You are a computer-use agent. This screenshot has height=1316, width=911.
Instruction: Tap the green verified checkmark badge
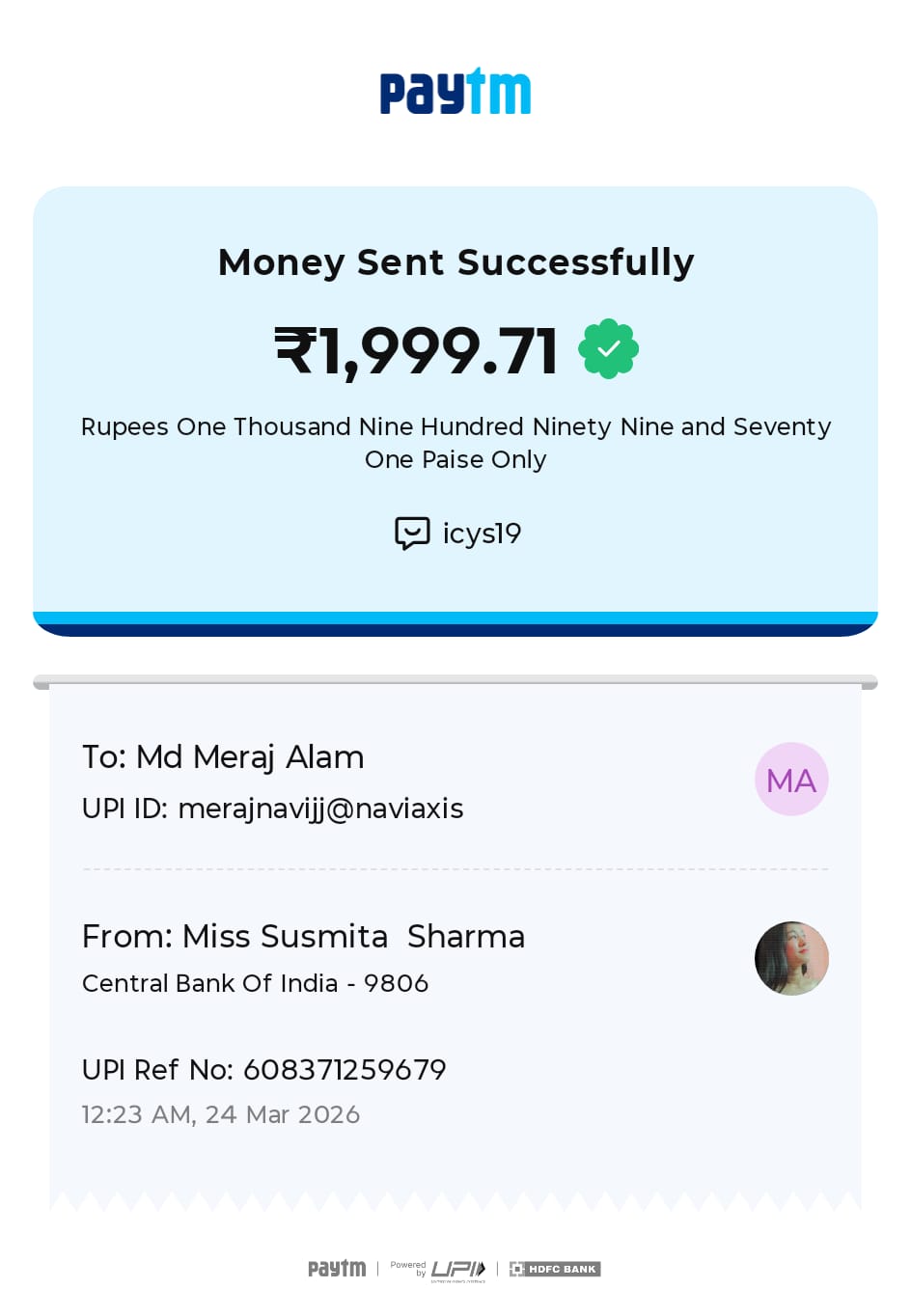(x=608, y=348)
